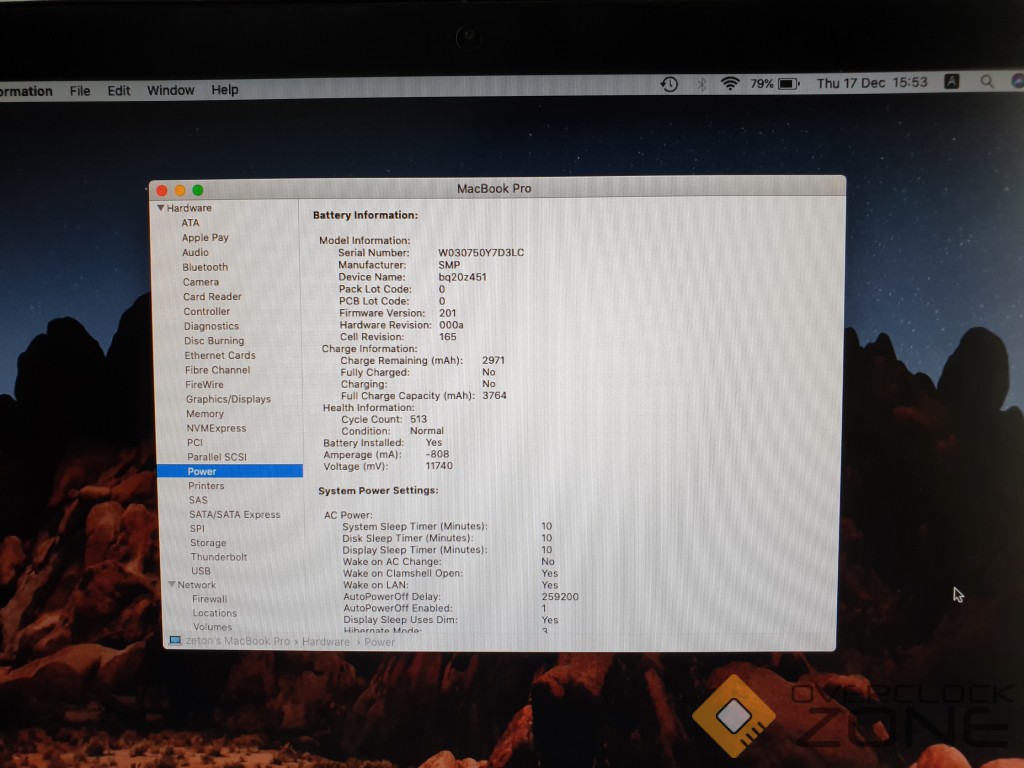
Task: Select SPI in the sidebar
Action: tap(197, 528)
